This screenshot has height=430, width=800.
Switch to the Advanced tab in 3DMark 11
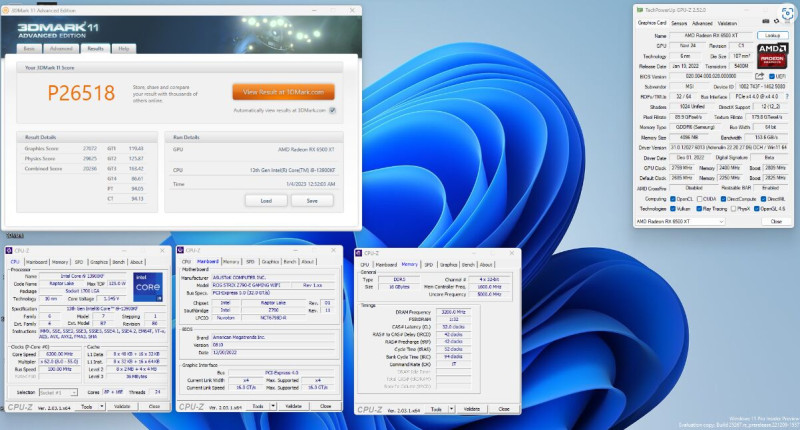point(61,48)
